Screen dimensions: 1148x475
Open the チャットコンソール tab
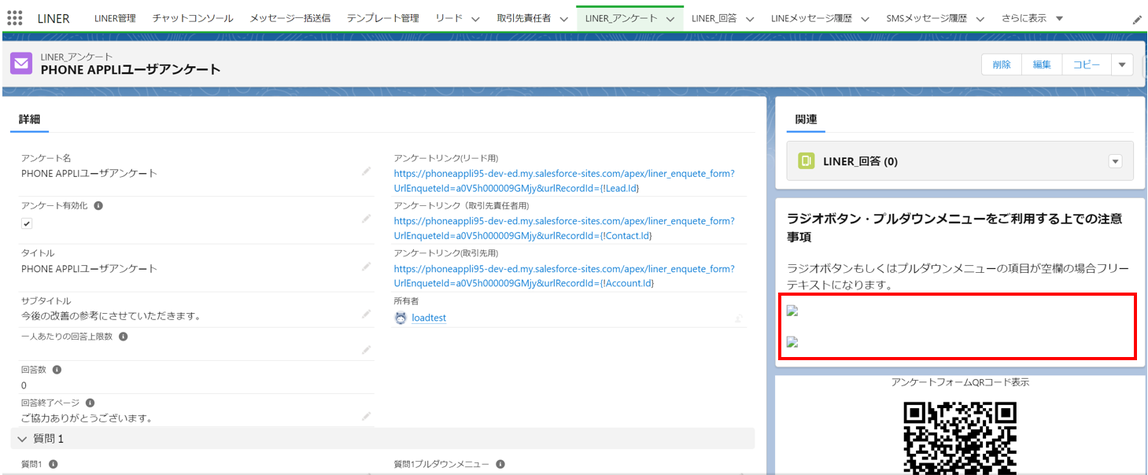point(193,18)
